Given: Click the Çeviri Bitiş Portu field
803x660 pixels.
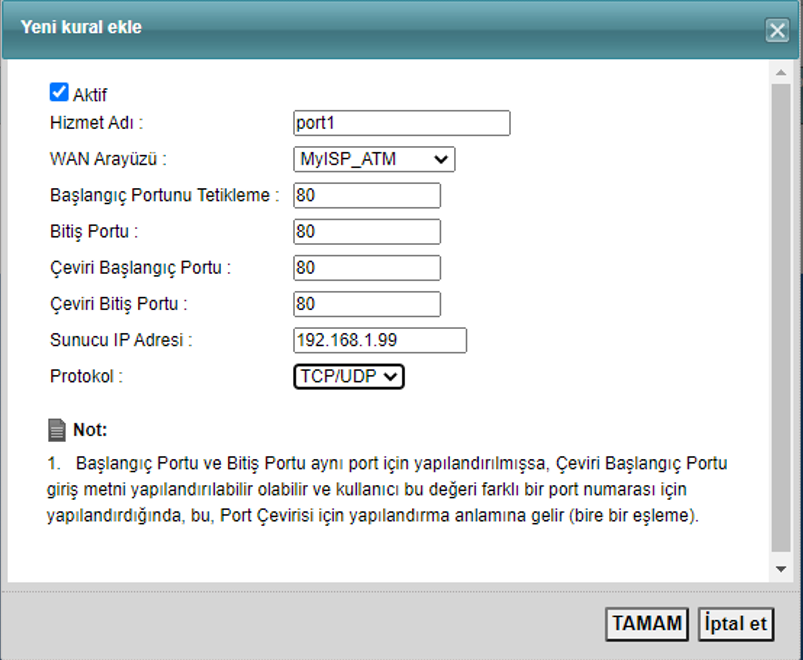Looking at the screenshot, I should click(x=367, y=304).
